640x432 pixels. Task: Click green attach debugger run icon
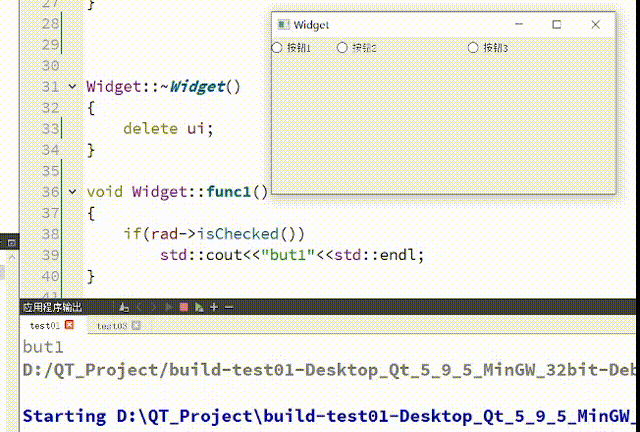(x=199, y=307)
